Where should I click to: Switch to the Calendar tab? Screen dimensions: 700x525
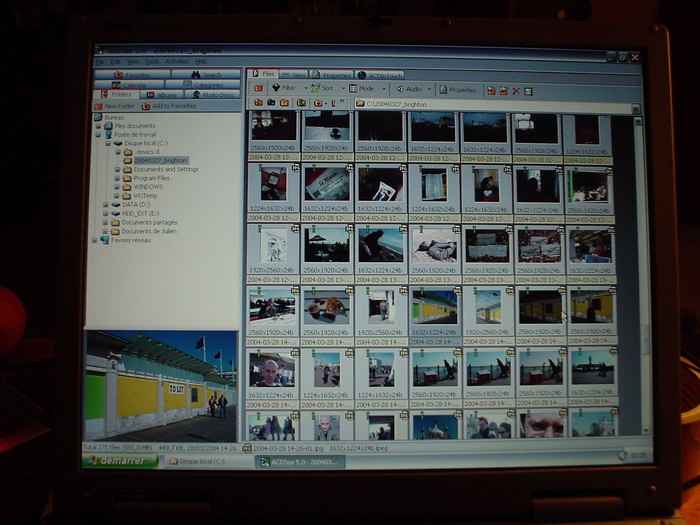click(129, 85)
